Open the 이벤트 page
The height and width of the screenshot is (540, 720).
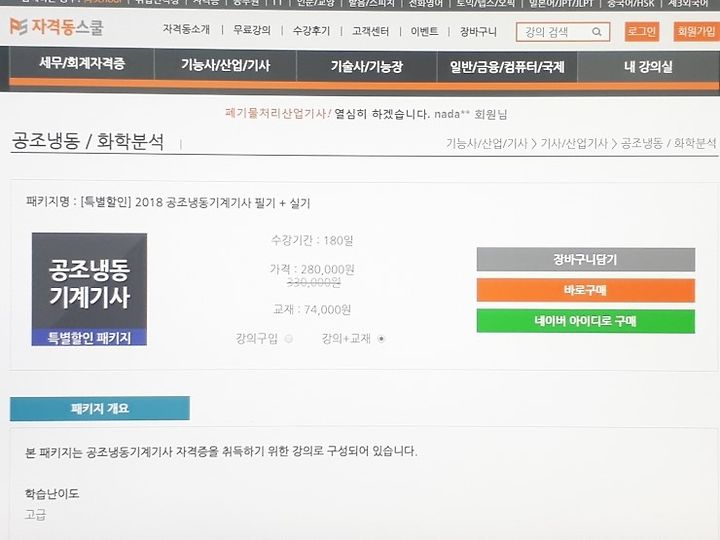[424, 31]
